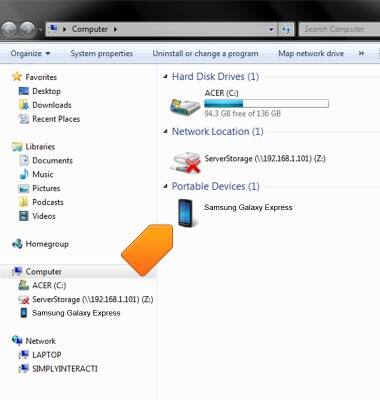Click the Forward navigation arrow button
The width and height of the screenshot is (380, 400).
28,29
